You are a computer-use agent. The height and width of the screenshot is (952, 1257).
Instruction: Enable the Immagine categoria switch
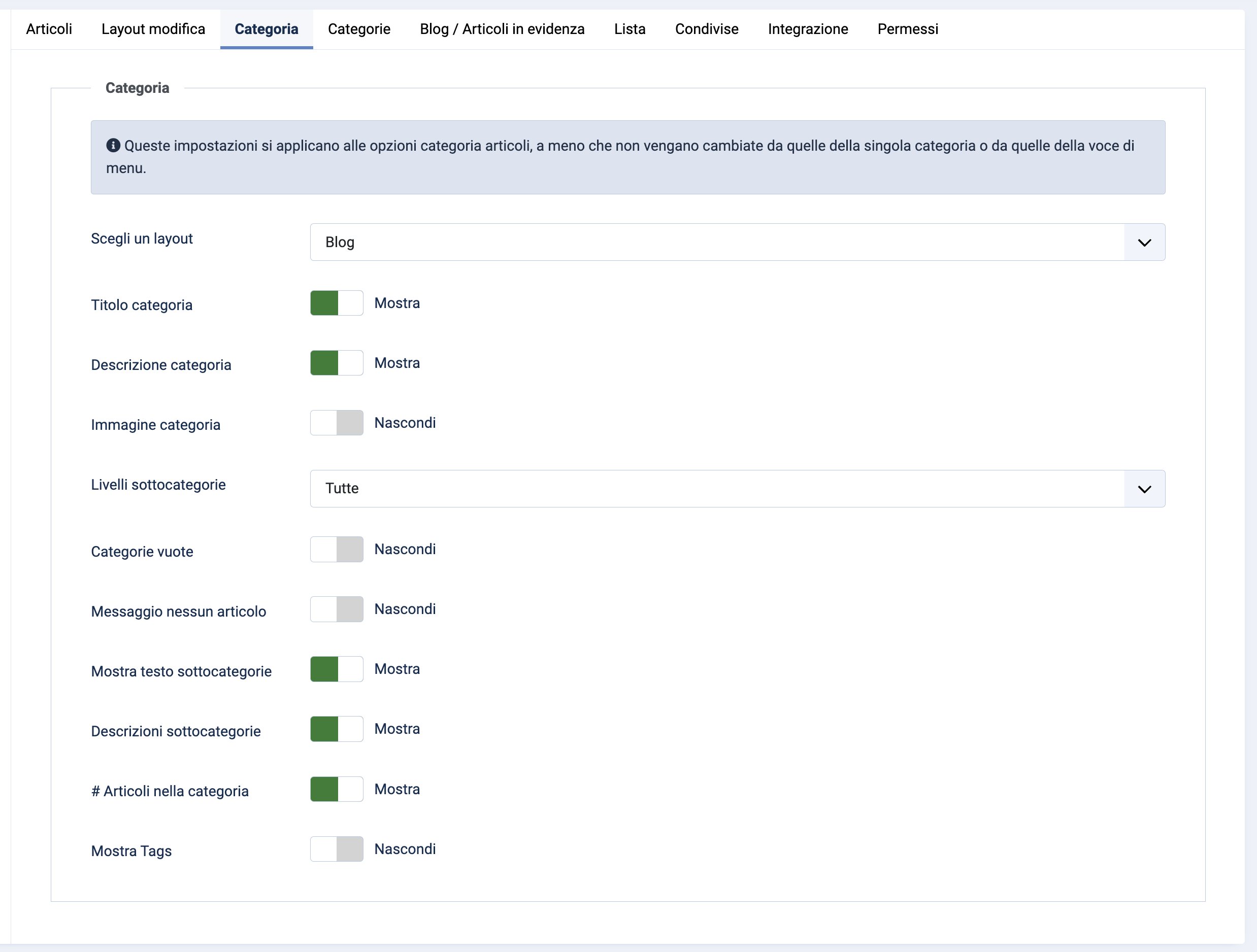[337, 423]
